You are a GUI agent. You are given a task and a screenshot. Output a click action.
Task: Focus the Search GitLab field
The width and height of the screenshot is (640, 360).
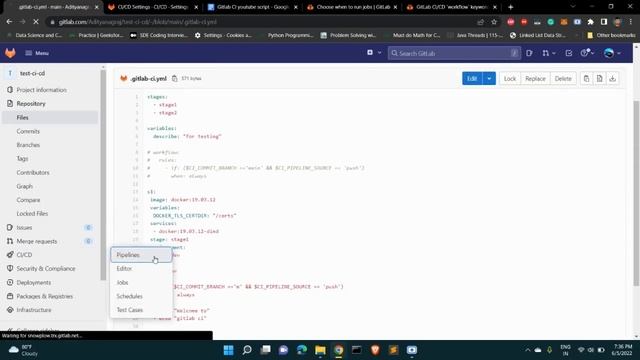pyautogui.click(x=454, y=53)
